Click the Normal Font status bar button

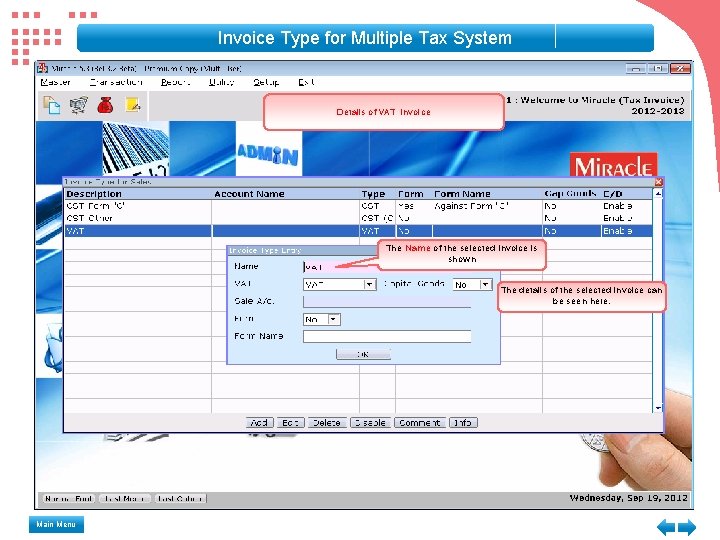(x=69, y=499)
